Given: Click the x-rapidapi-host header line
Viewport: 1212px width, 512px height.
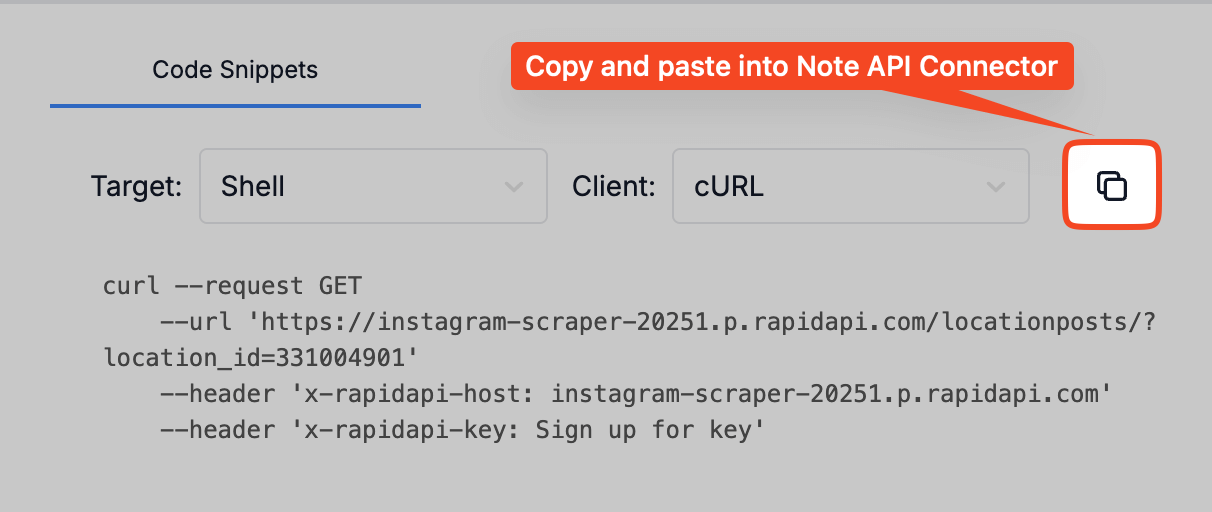Looking at the screenshot, I should point(636,394).
